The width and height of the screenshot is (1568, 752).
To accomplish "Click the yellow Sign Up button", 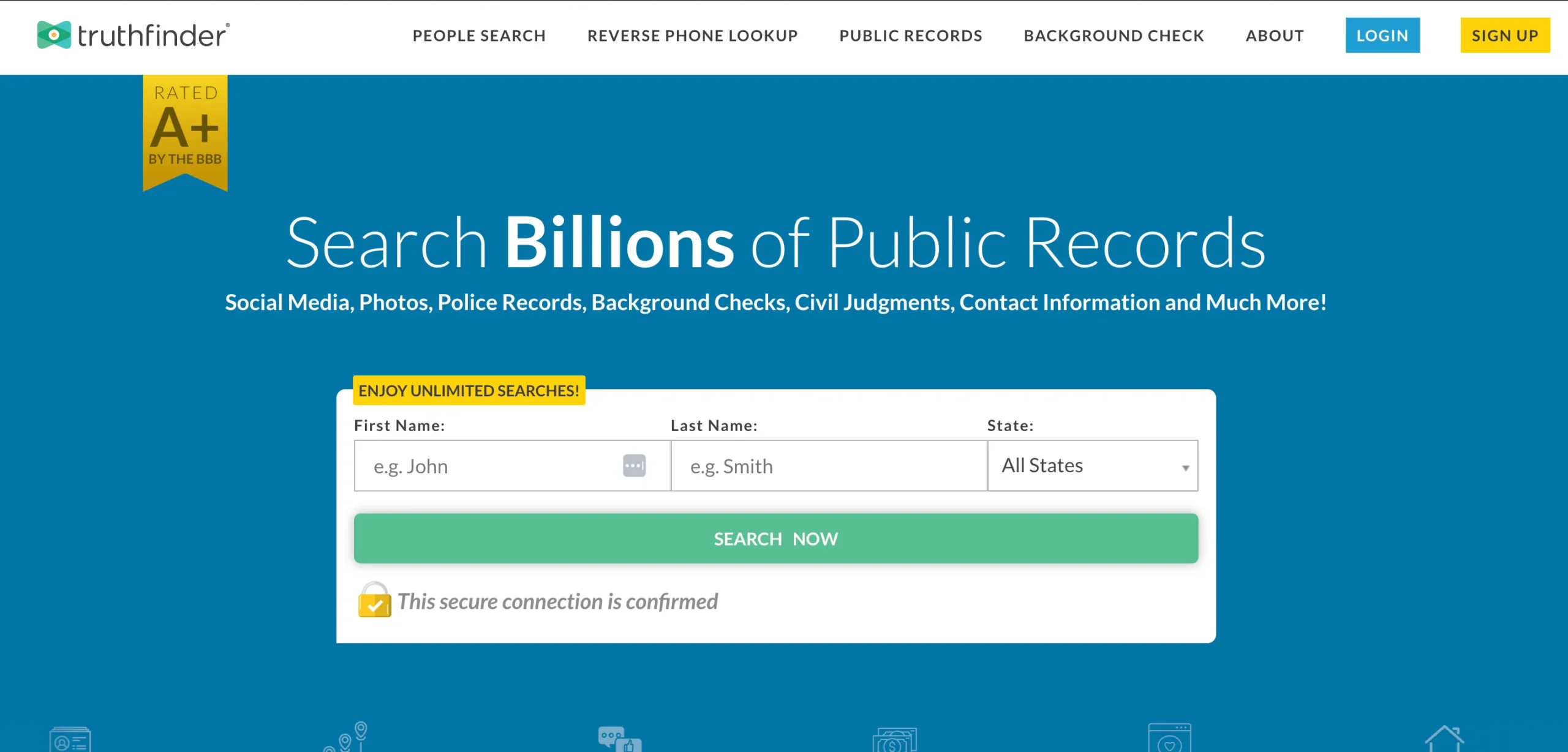I will point(1504,36).
